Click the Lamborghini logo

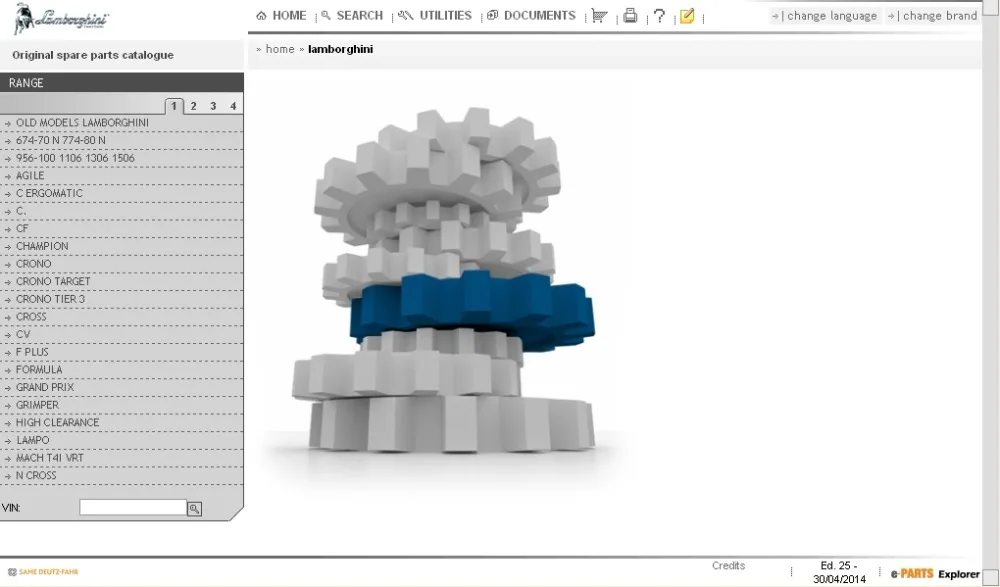(x=61, y=19)
